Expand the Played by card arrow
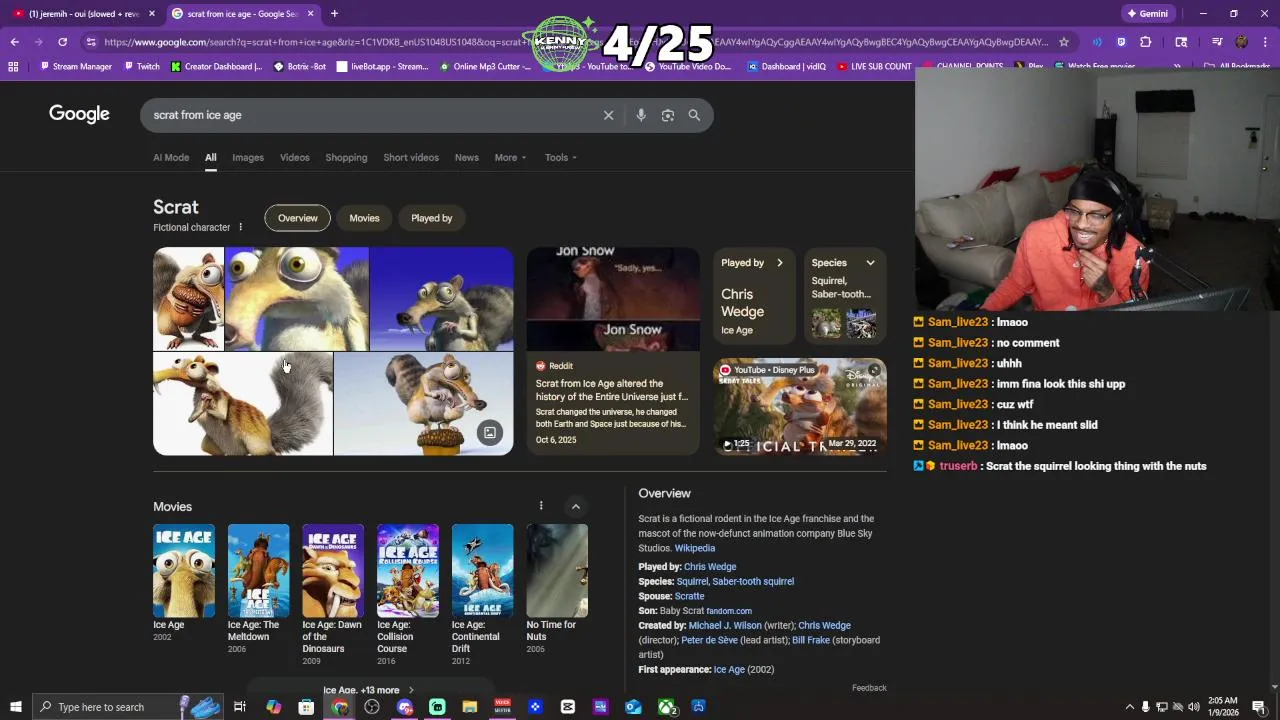Image resolution: width=1280 pixels, height=720 pixels. coord(780,263)
